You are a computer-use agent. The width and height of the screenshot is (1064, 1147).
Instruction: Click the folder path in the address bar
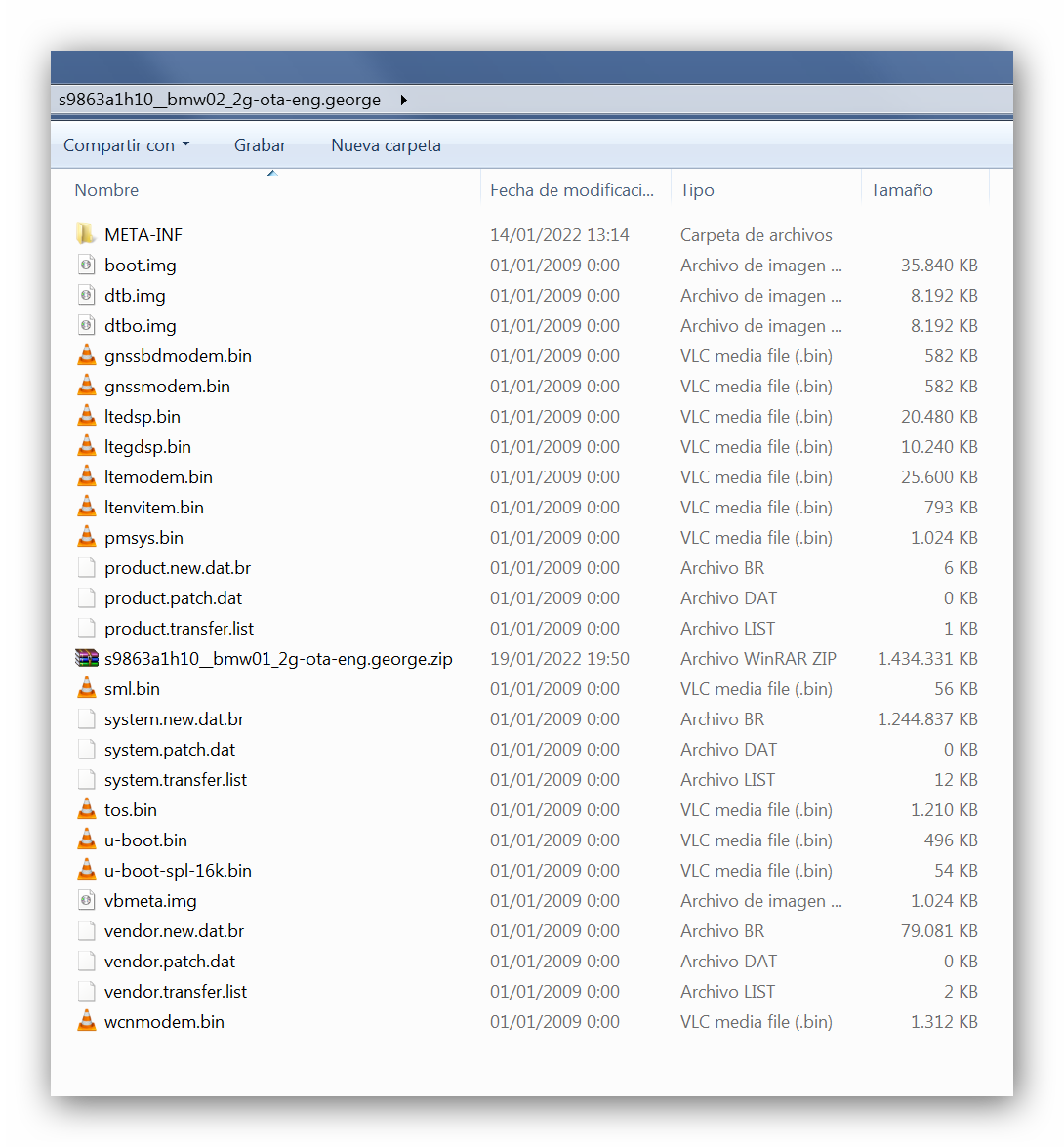click(220, 100)
